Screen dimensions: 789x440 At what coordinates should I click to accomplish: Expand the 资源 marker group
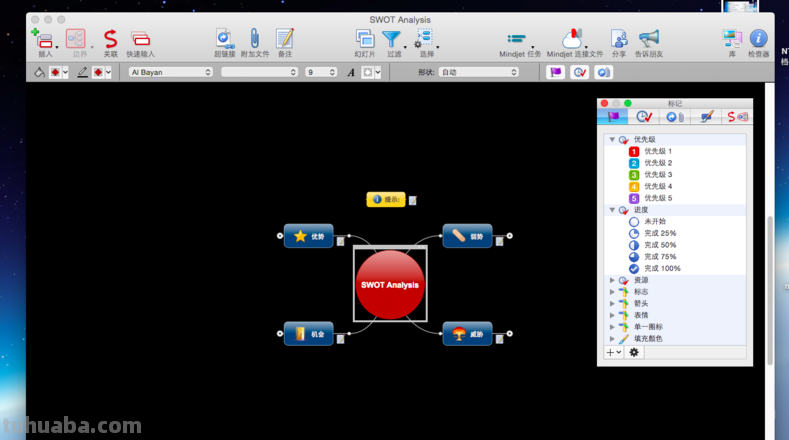[612, 280]
